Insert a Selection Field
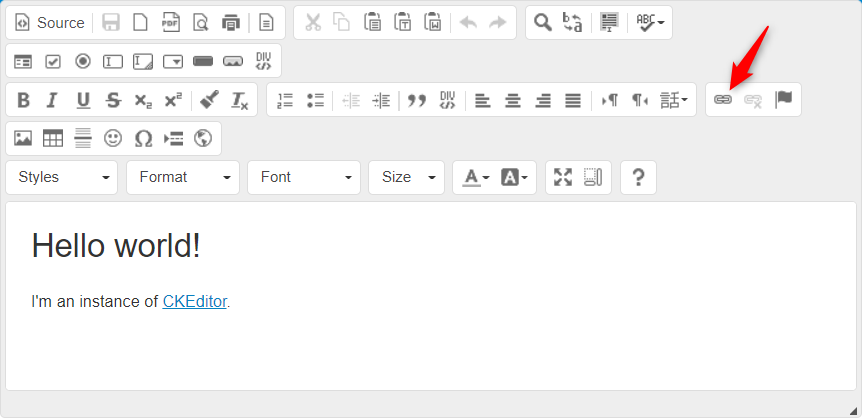The width and height of the screenshot is (862, 418). (x=173, y=61)
